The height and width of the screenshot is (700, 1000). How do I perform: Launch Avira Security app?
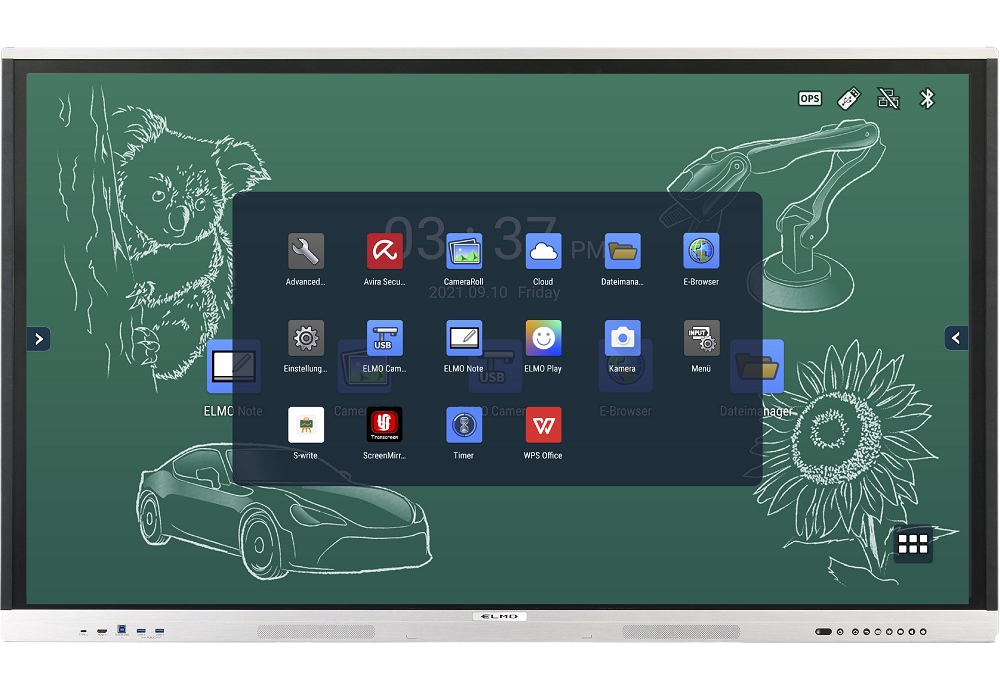[x=385, y=251]
